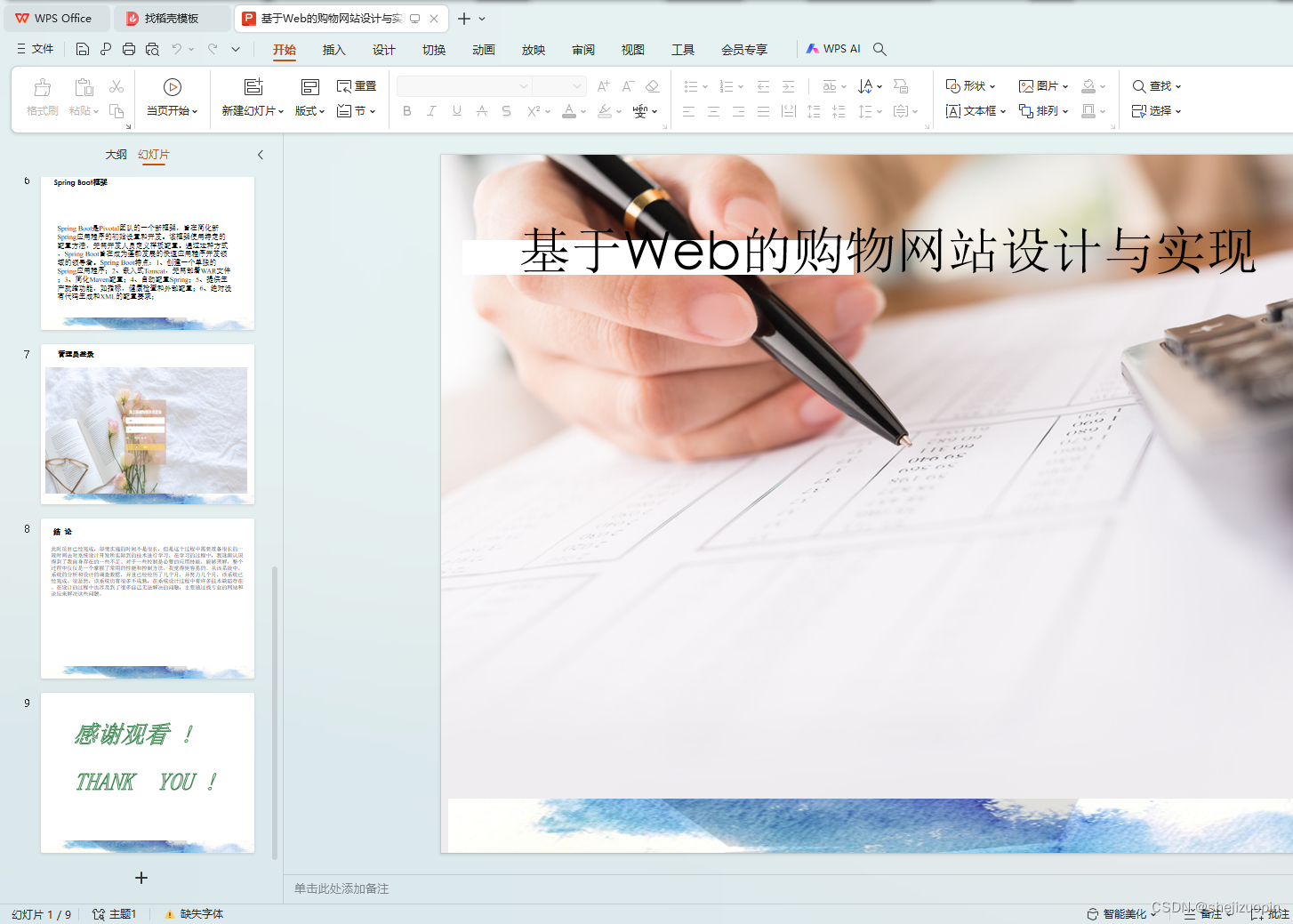Image resolution: width=1293 pixels, height=924 pixels.
Task: Toggle italic formatting
Action: point(431,110)
